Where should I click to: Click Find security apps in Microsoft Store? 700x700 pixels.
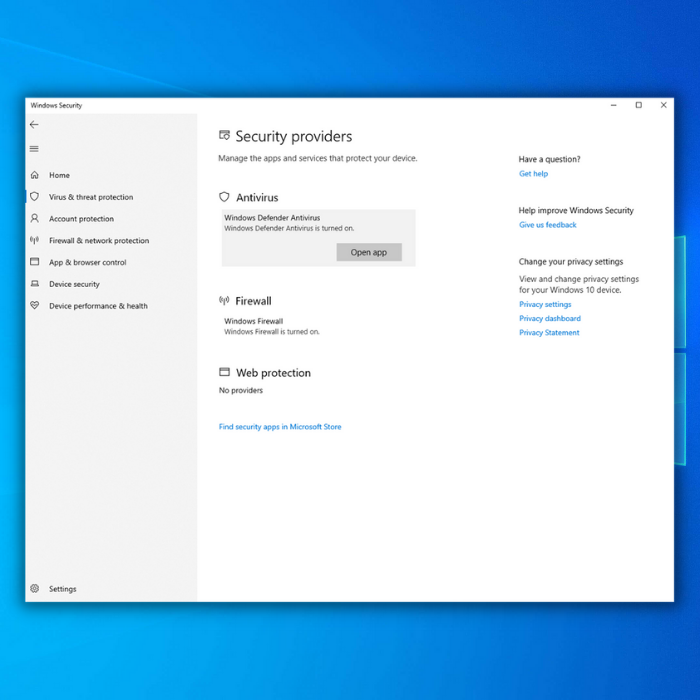(280, 427)
